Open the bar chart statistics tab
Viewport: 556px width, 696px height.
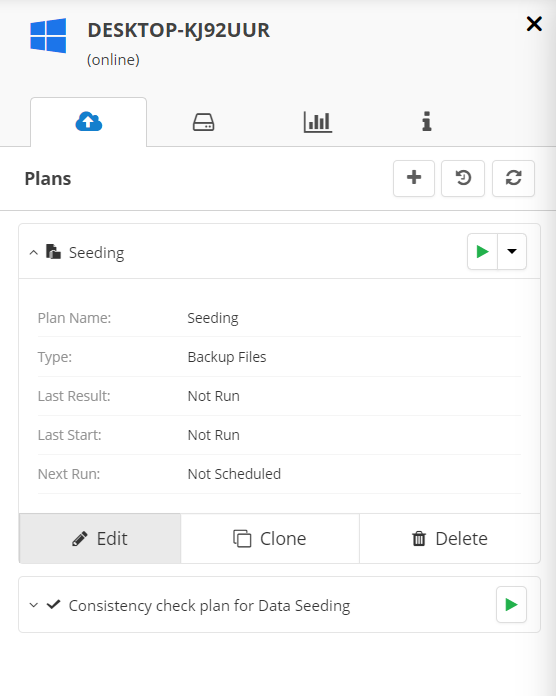[317, 122]
